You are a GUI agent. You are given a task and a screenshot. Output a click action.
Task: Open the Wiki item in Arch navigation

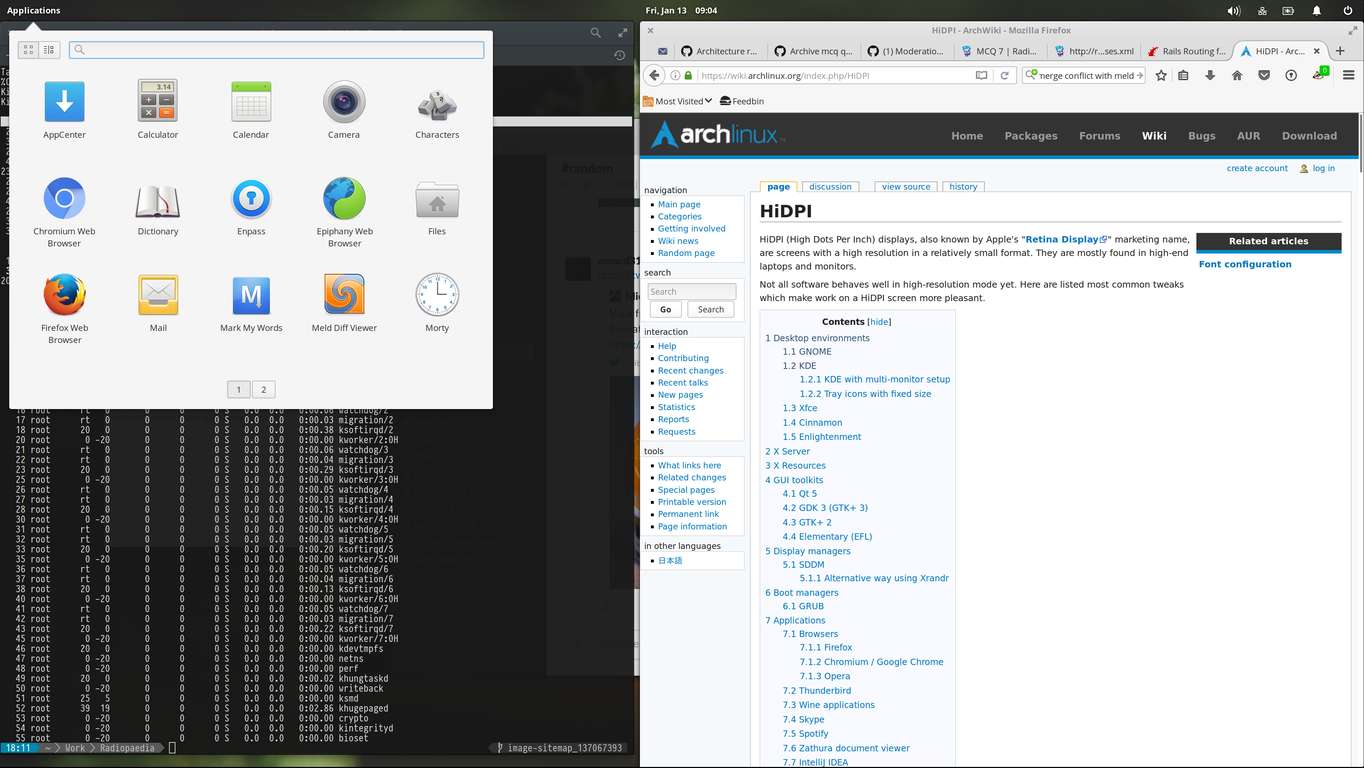1154,136
